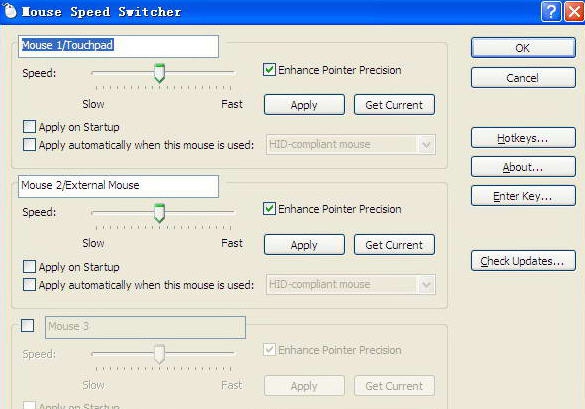Click the Mouse 3 Apply button

(x=304, y=385)
